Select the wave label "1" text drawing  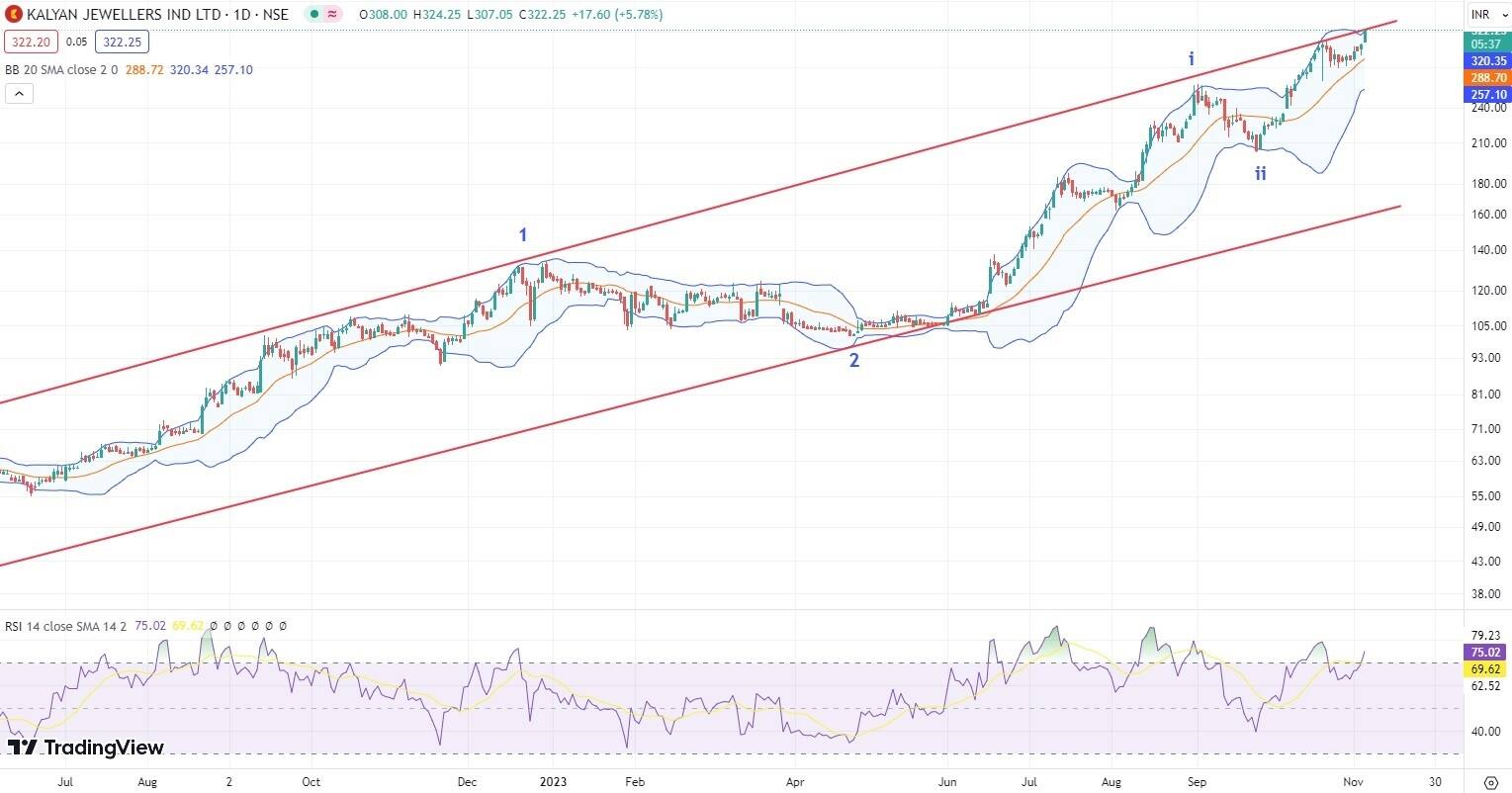523,235
